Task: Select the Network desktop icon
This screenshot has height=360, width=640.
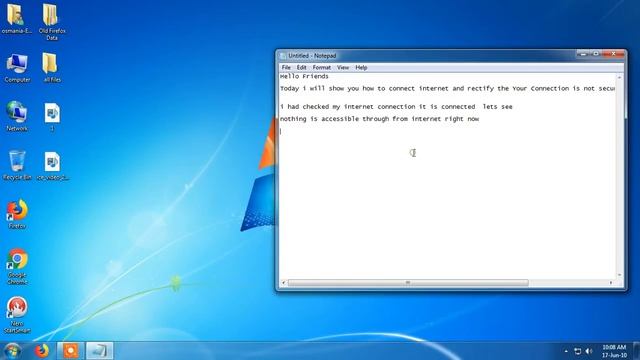Action: [x=17, y=116]
